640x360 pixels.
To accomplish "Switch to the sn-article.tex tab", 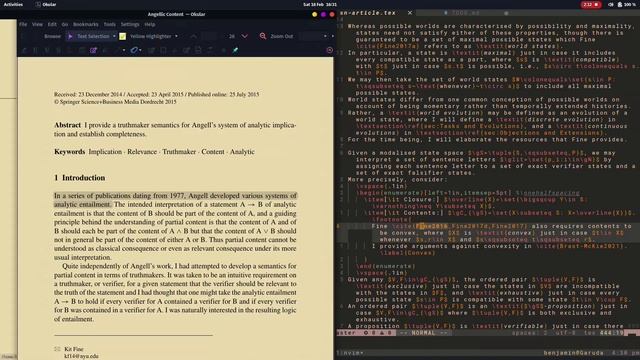I will pyautogui.click(x=368, y=13).
